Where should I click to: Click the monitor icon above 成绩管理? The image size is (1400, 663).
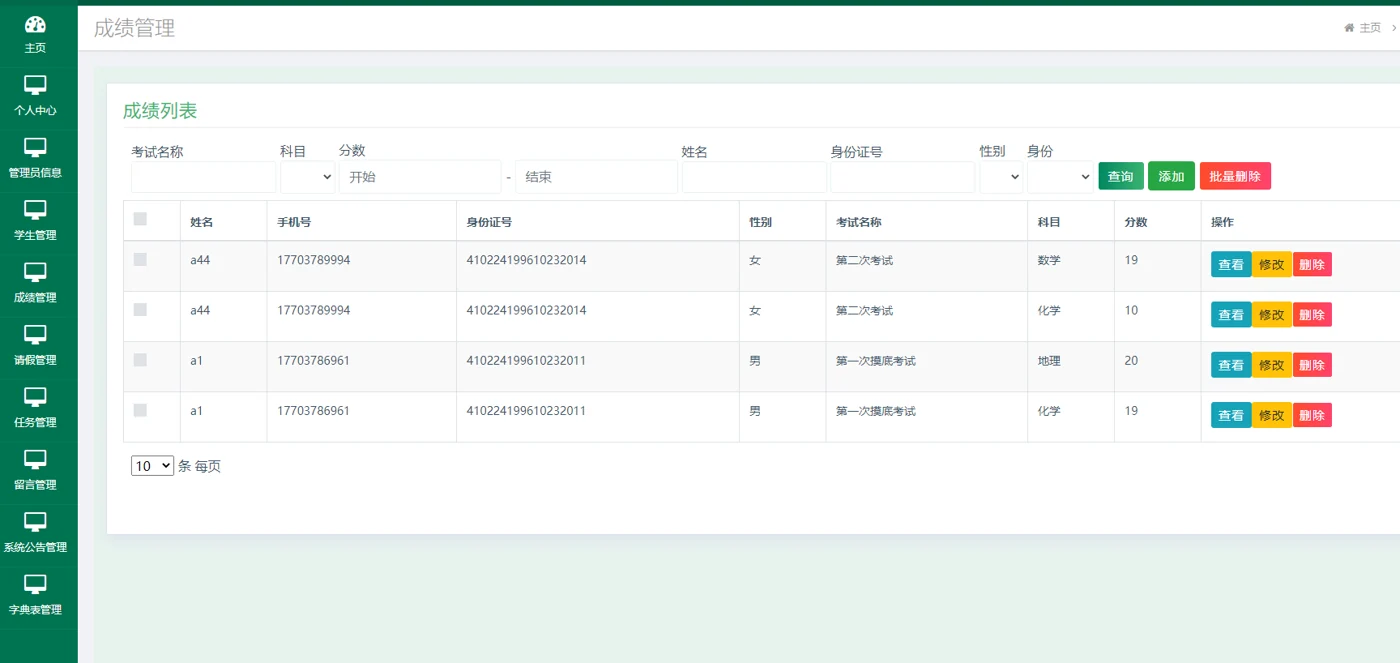(x=35, y=272)
